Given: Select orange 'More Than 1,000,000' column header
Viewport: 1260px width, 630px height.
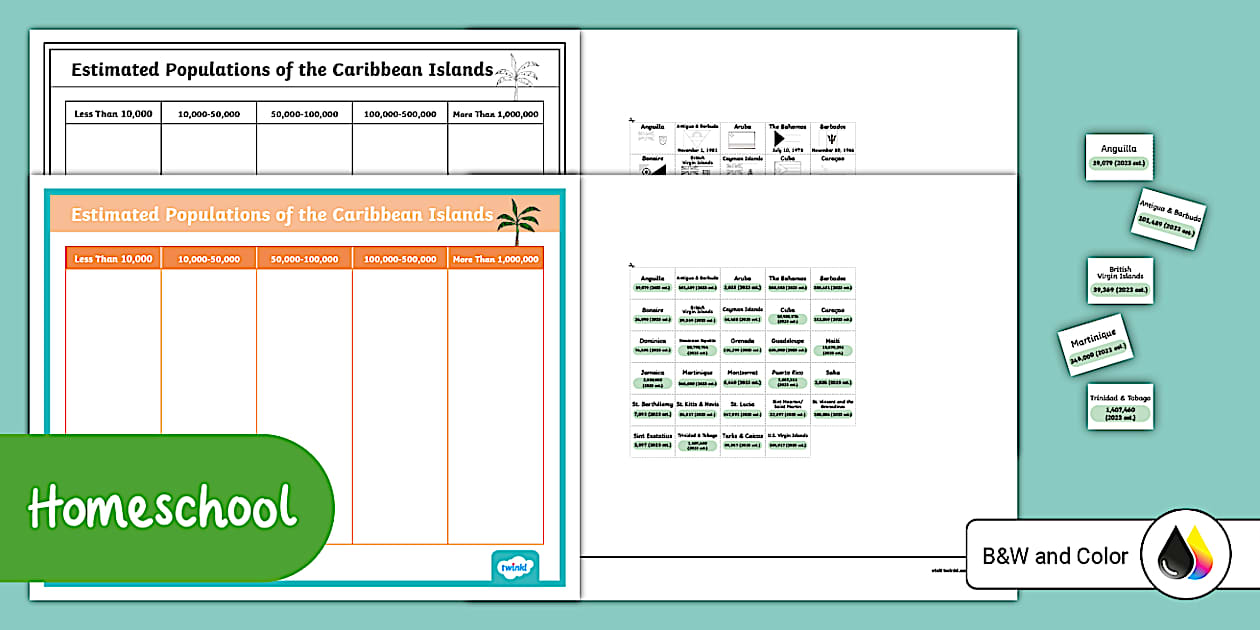Looking at the screenshot, I should [495, 259].
